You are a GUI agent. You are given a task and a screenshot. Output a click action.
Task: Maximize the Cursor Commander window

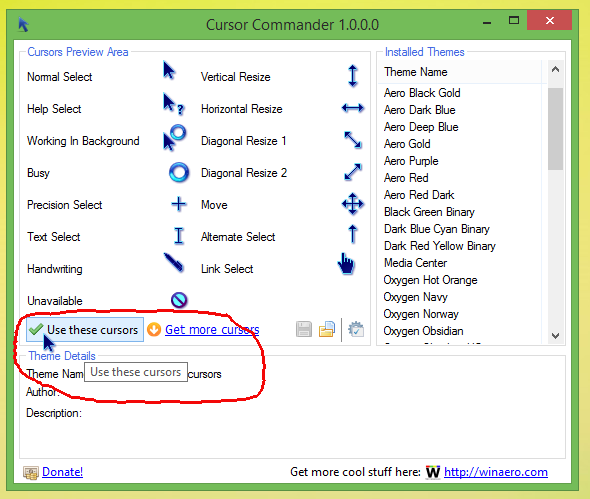(x=514, y=20)
